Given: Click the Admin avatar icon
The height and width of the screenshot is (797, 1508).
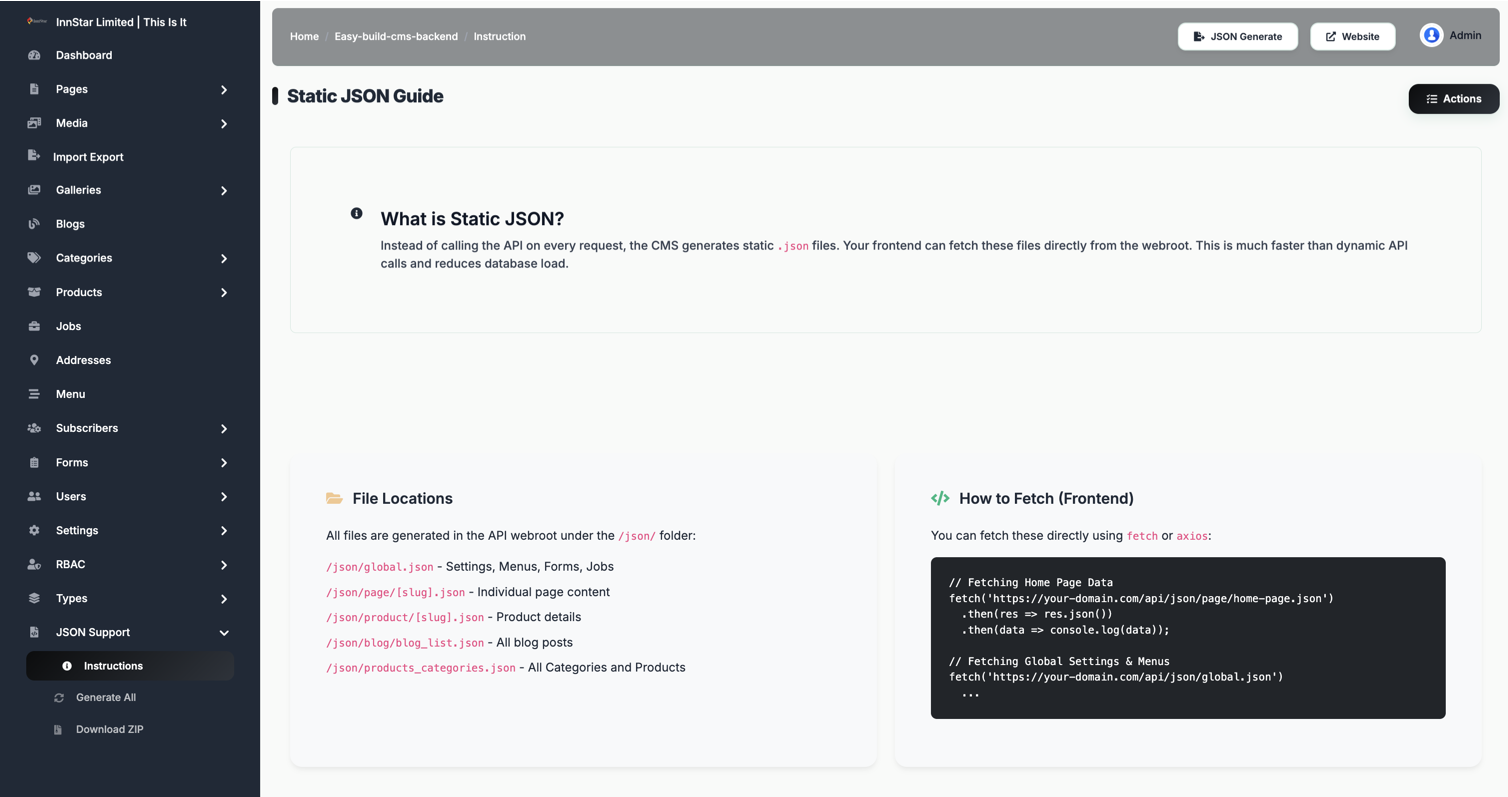Looking at the screenshot, I should pos(1431,35).
